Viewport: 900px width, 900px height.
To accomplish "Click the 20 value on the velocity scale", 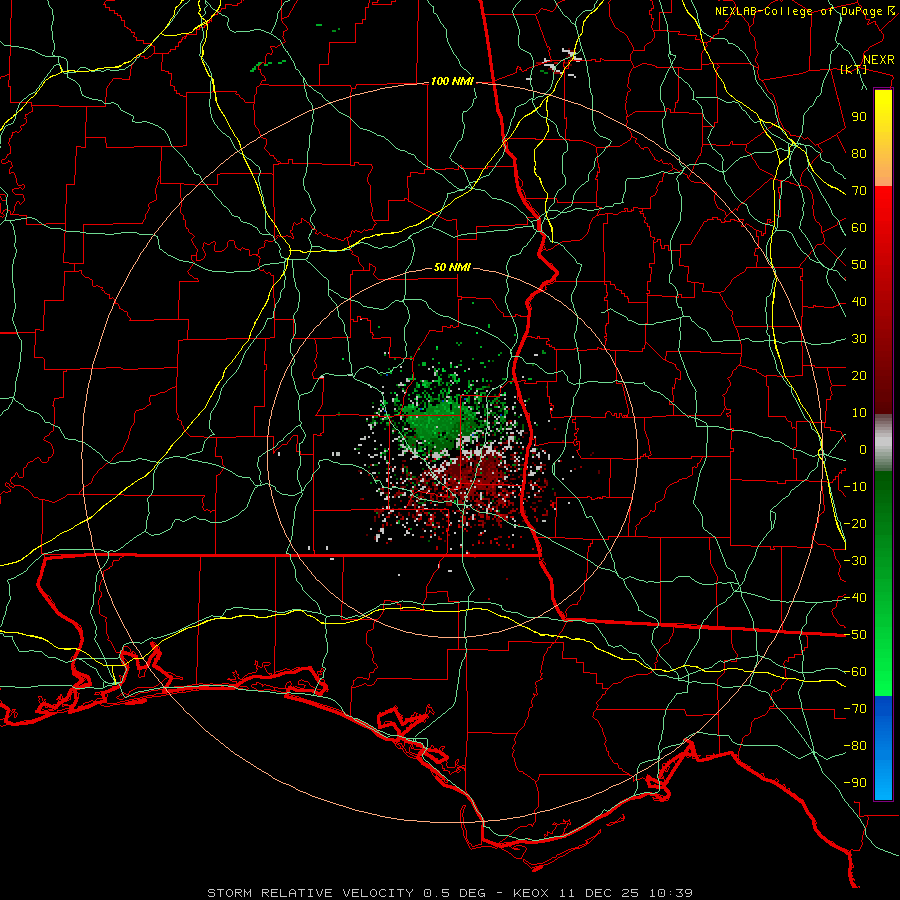I will [859, 376].
